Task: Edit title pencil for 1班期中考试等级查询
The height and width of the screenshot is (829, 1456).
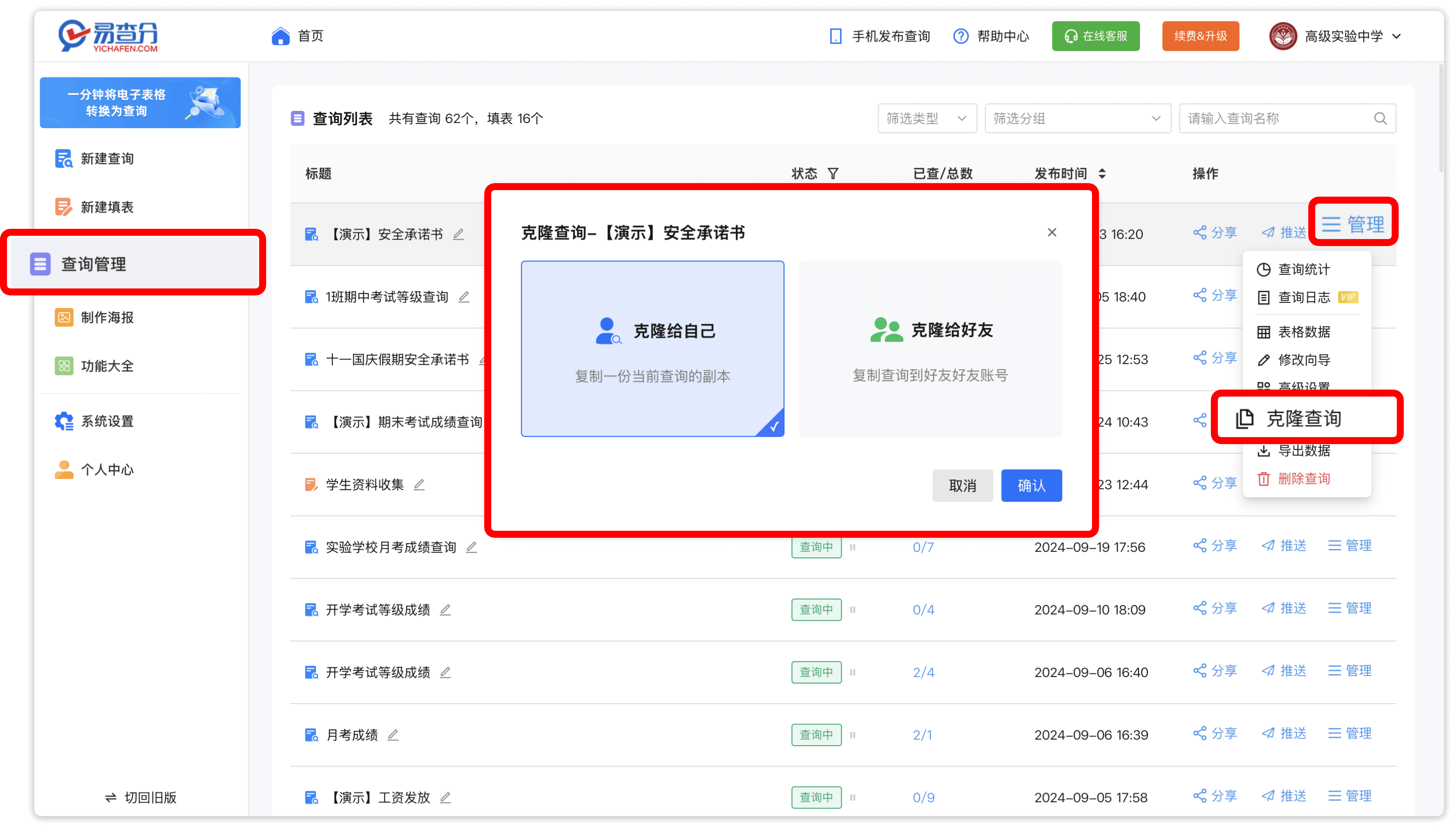Action: pos(464,297)
